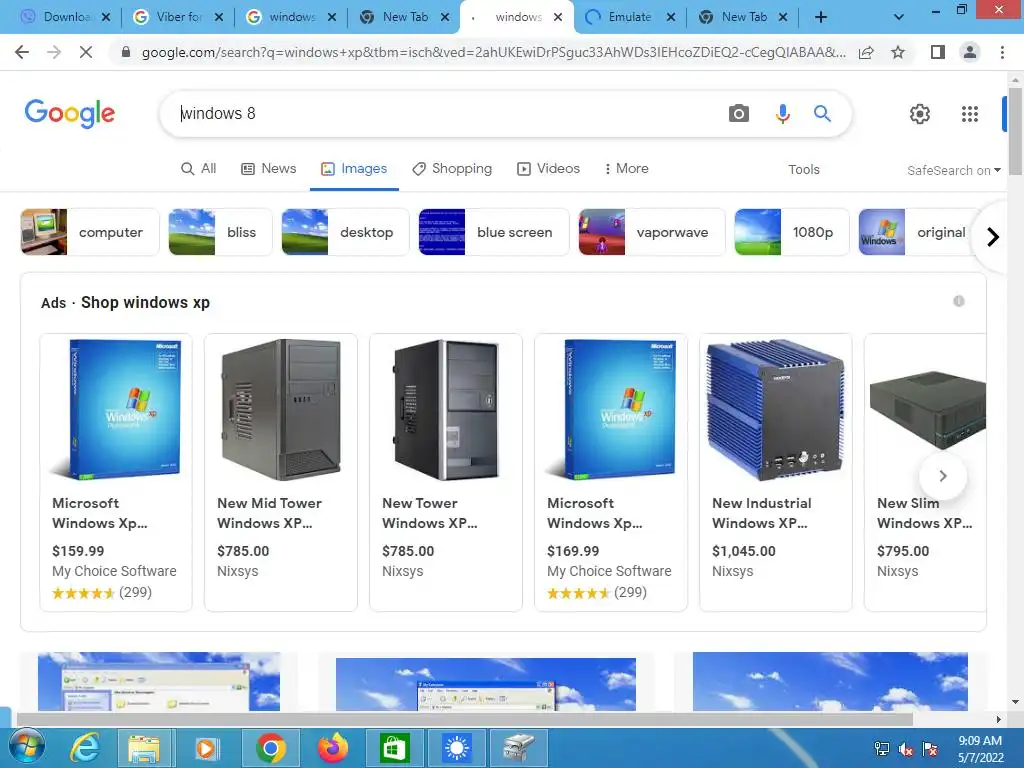Open network tray icon
The width and height of the screenshot is (1024, 768).
coord(882,749)
